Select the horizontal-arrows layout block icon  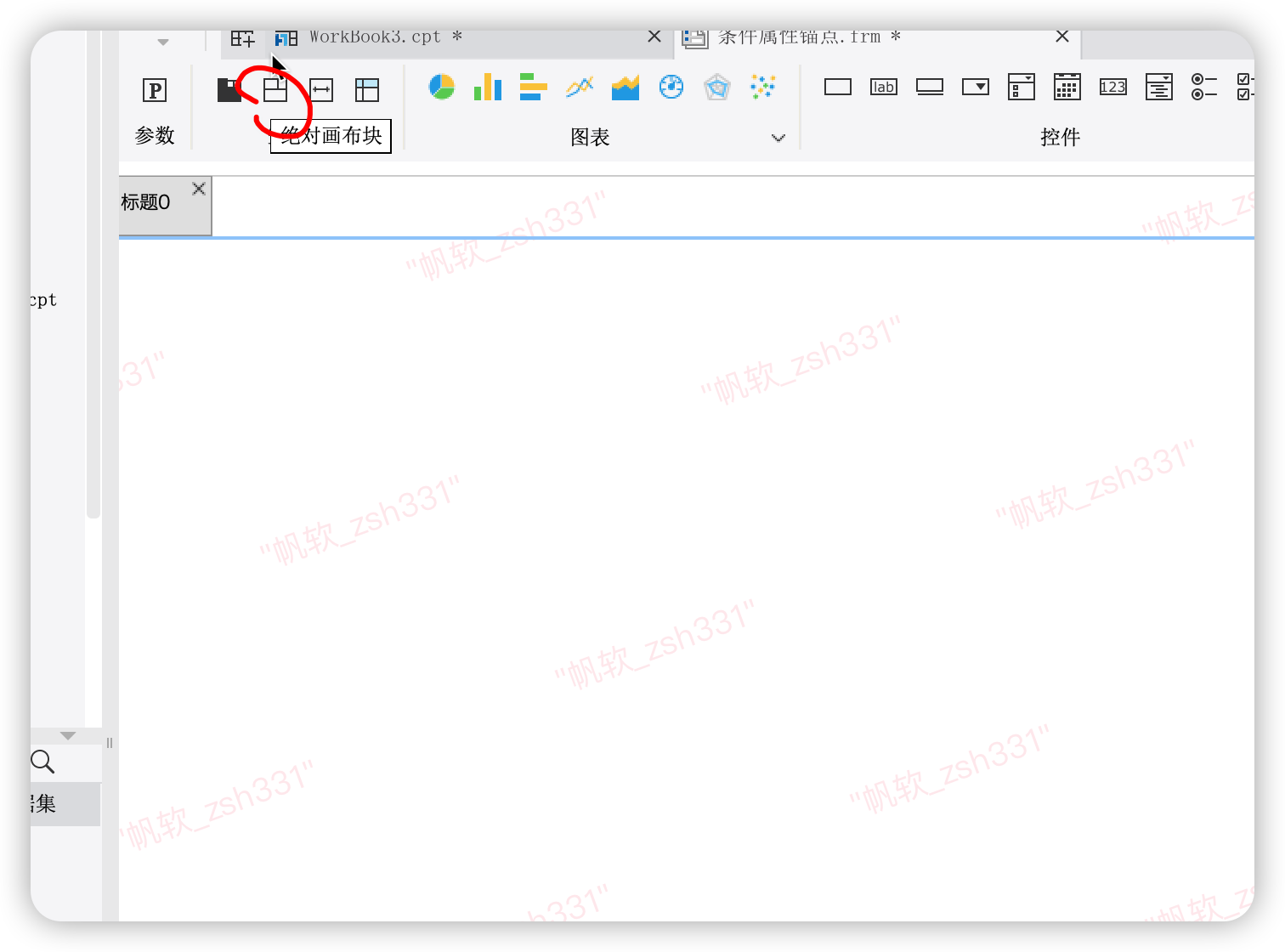click(321, 89)
